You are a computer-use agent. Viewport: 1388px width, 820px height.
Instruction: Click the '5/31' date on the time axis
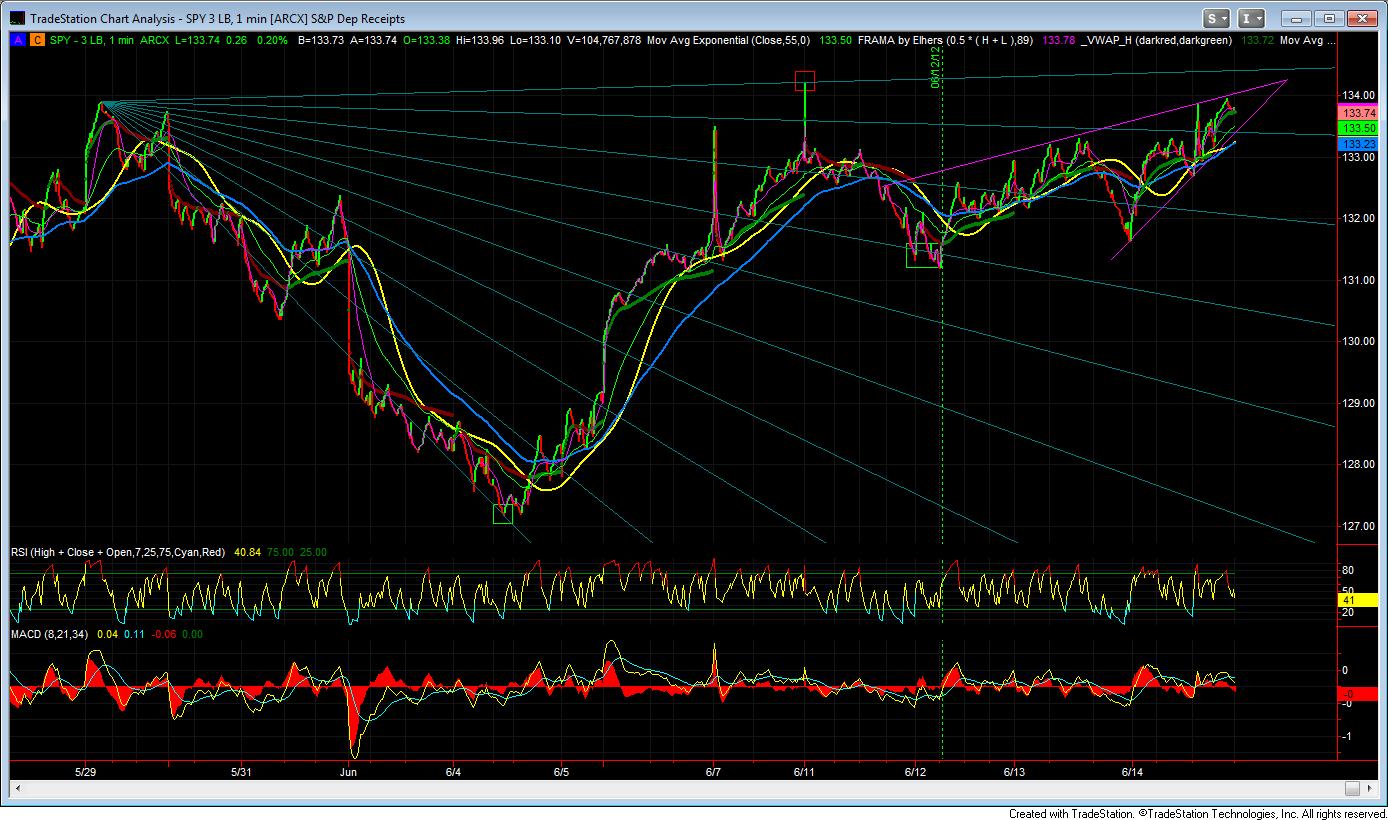coord(241,772)
